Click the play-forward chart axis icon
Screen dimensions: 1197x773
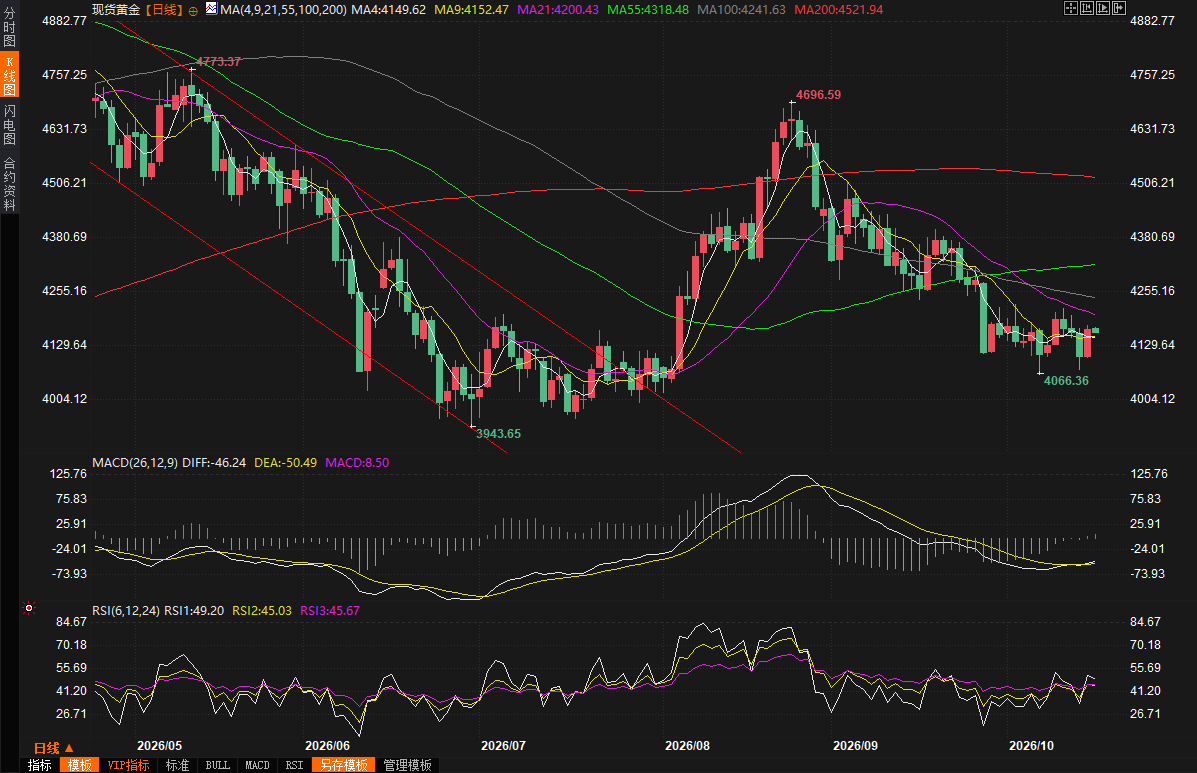(1103, 8)
